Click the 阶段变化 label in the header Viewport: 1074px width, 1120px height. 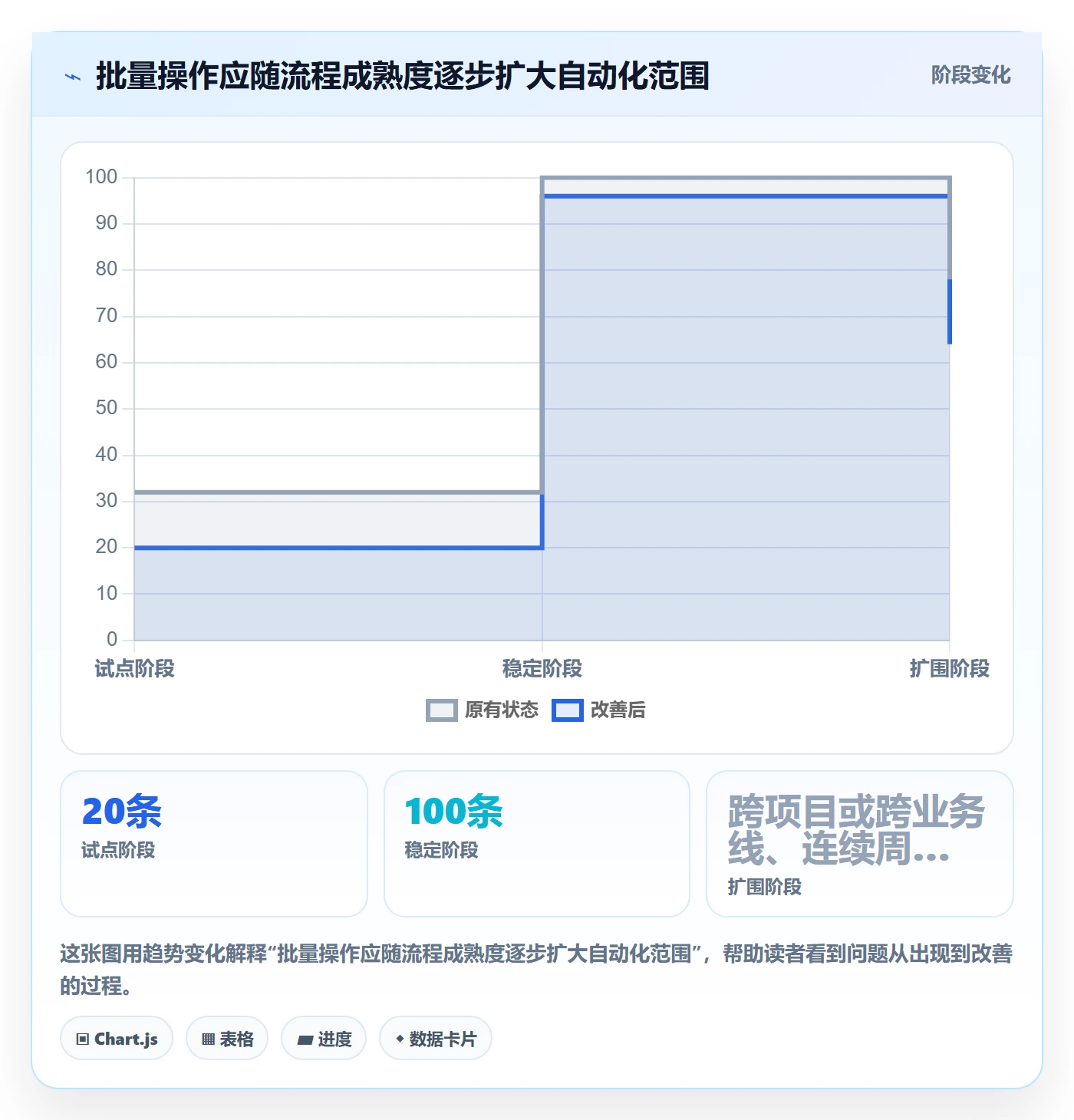(x=970, y=75)
